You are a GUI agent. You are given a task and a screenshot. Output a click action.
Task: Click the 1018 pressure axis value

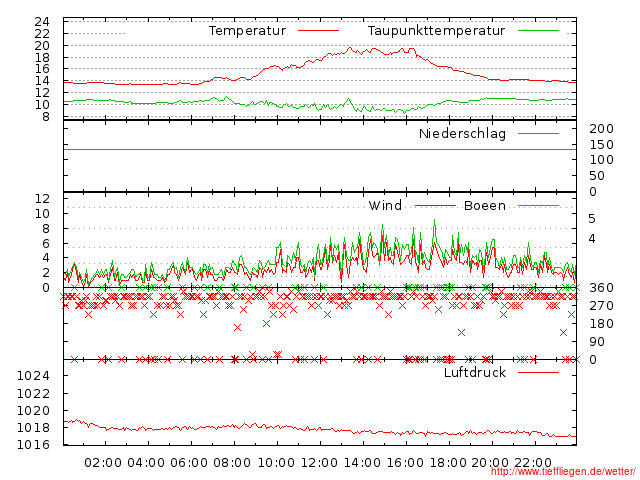pos(33,428)
